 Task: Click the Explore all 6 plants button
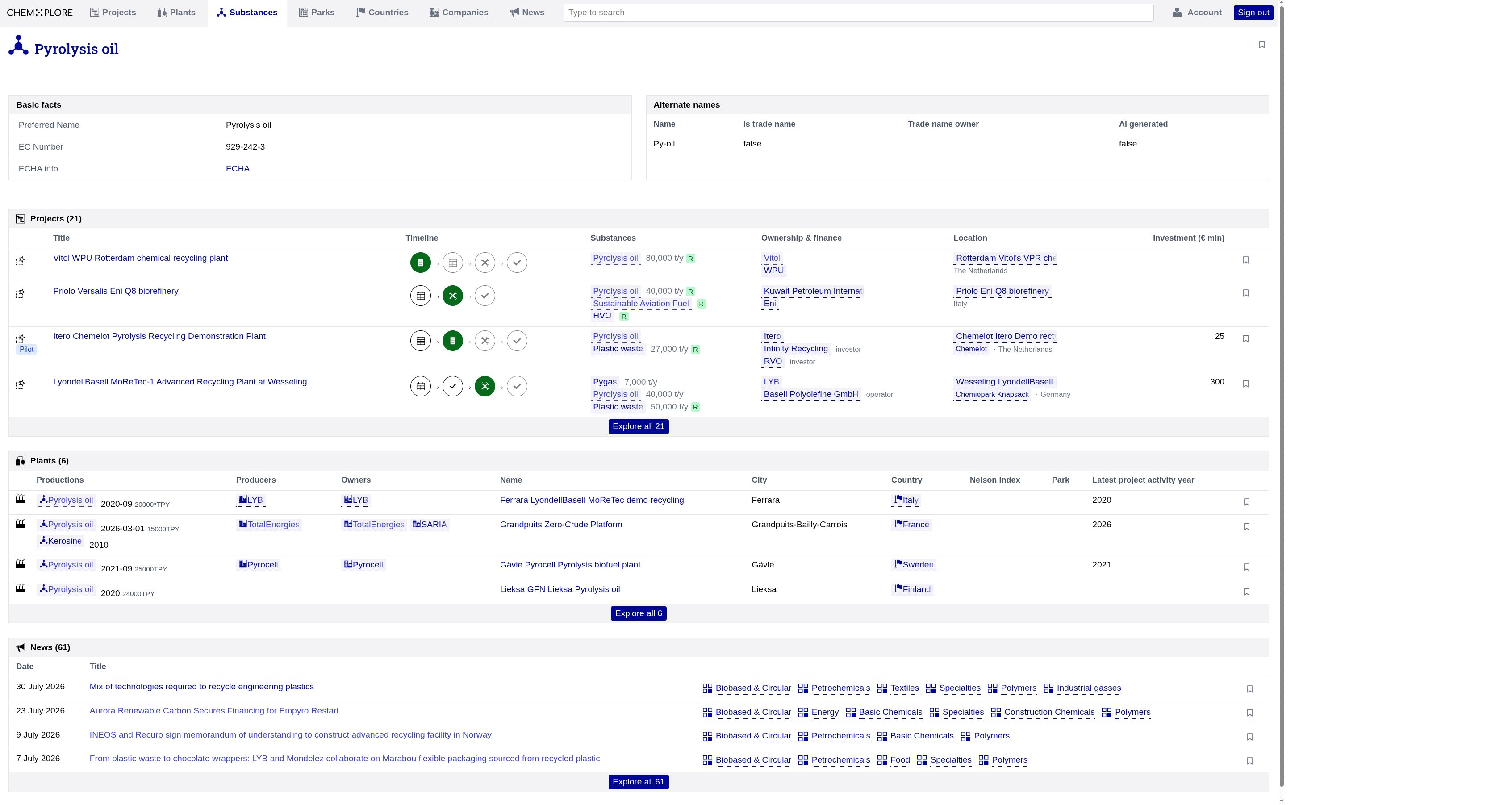coord(639,614)
